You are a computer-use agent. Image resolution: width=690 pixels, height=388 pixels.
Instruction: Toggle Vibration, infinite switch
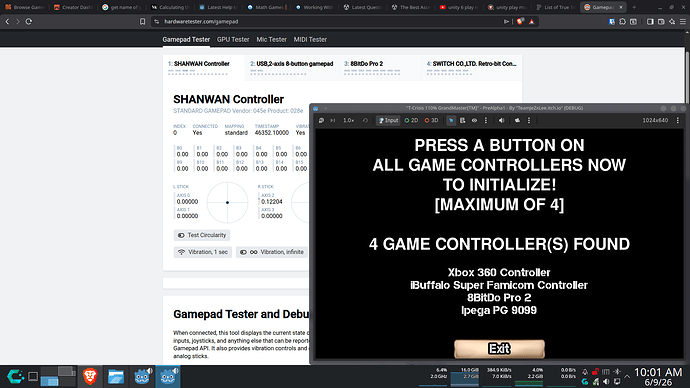(x=272, y=252)
